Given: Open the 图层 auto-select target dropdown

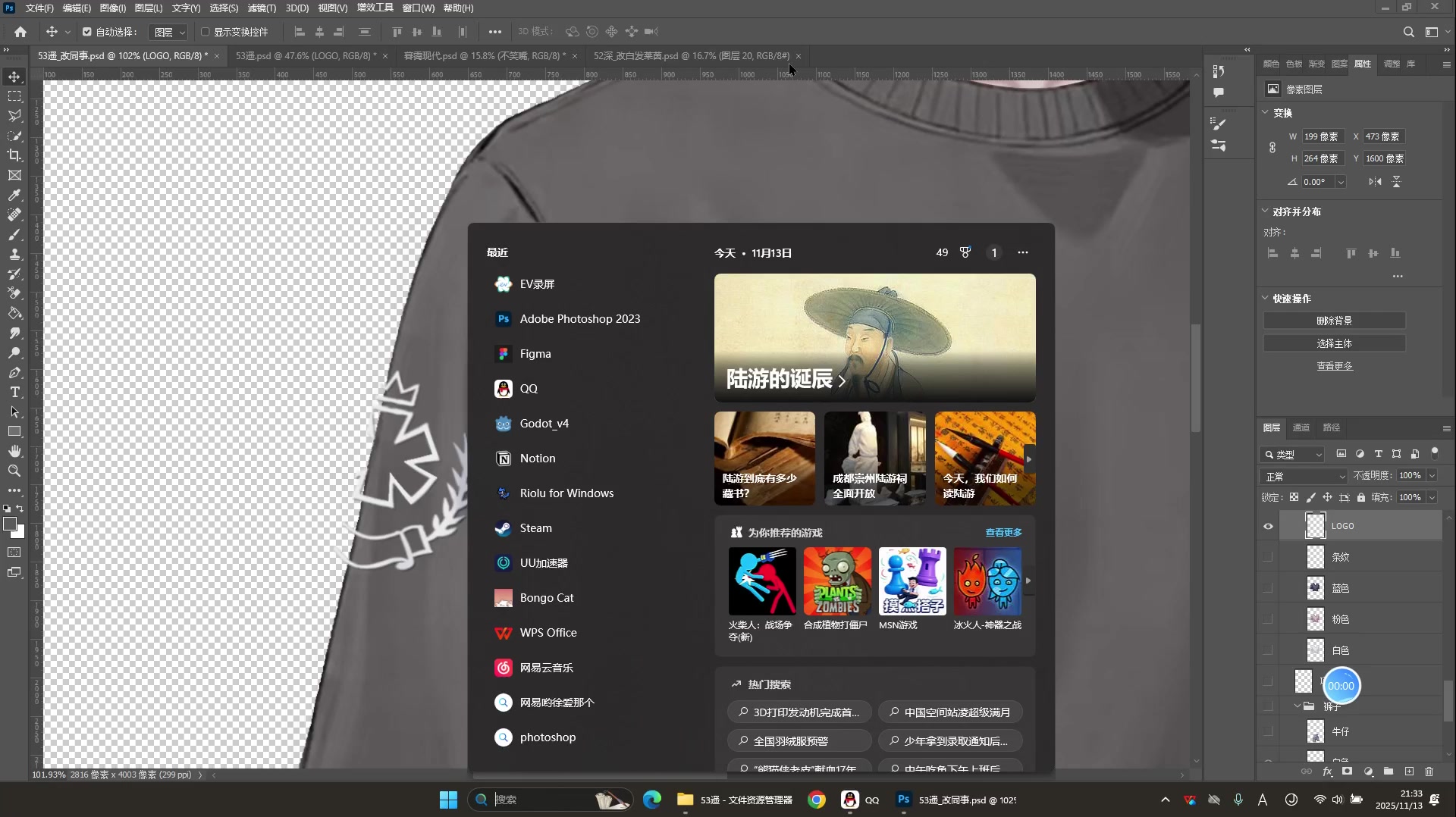Looking at the screenshot, I should (170, 32).
